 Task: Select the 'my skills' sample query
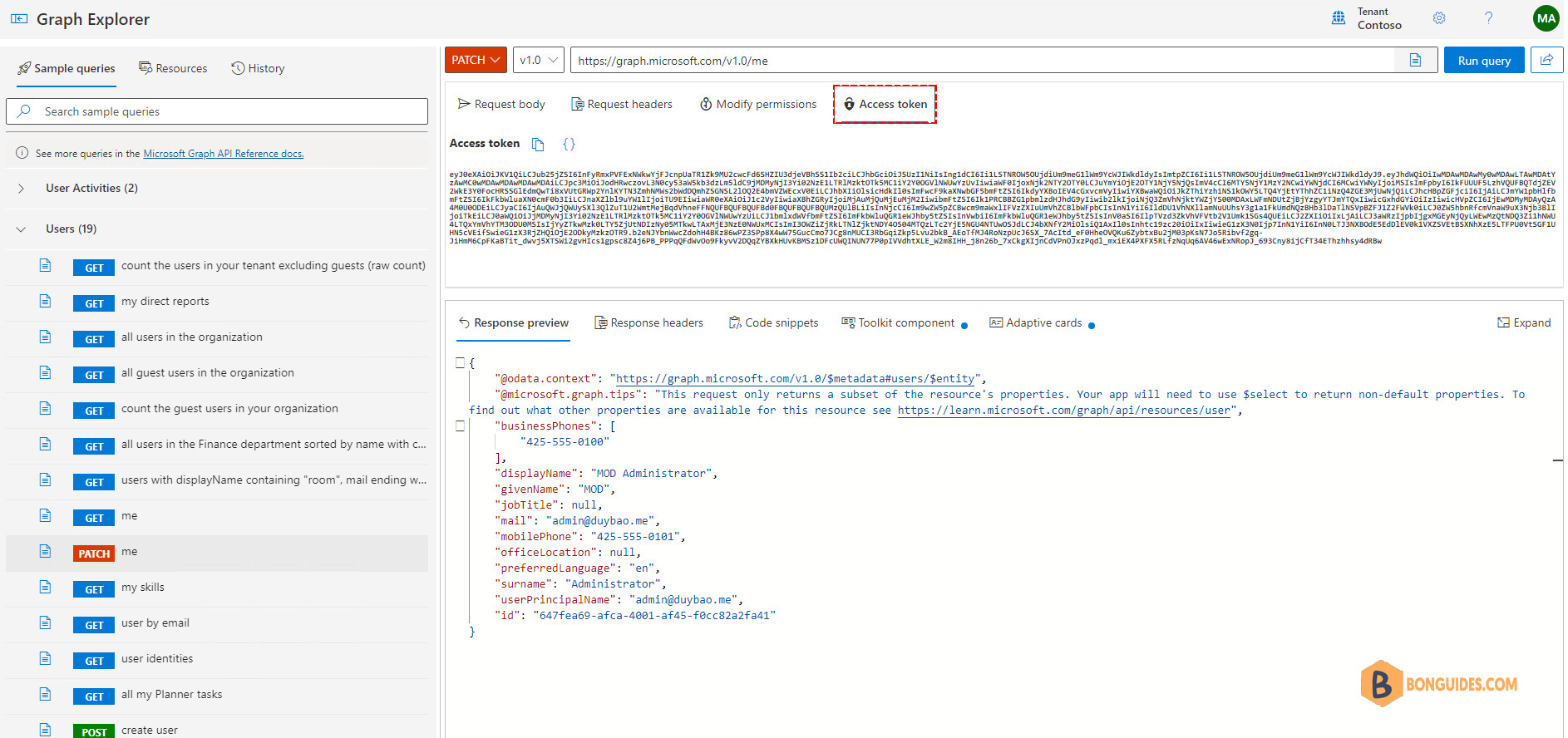(217, 587)
